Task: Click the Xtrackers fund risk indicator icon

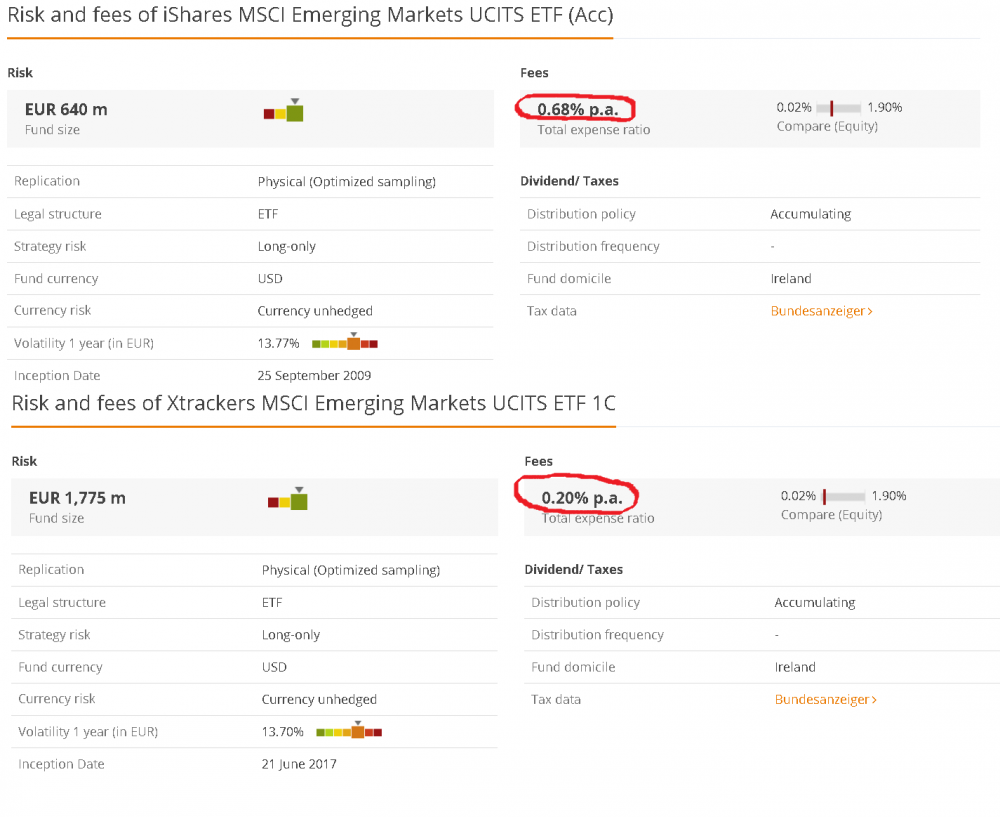Action: point(288,500)
